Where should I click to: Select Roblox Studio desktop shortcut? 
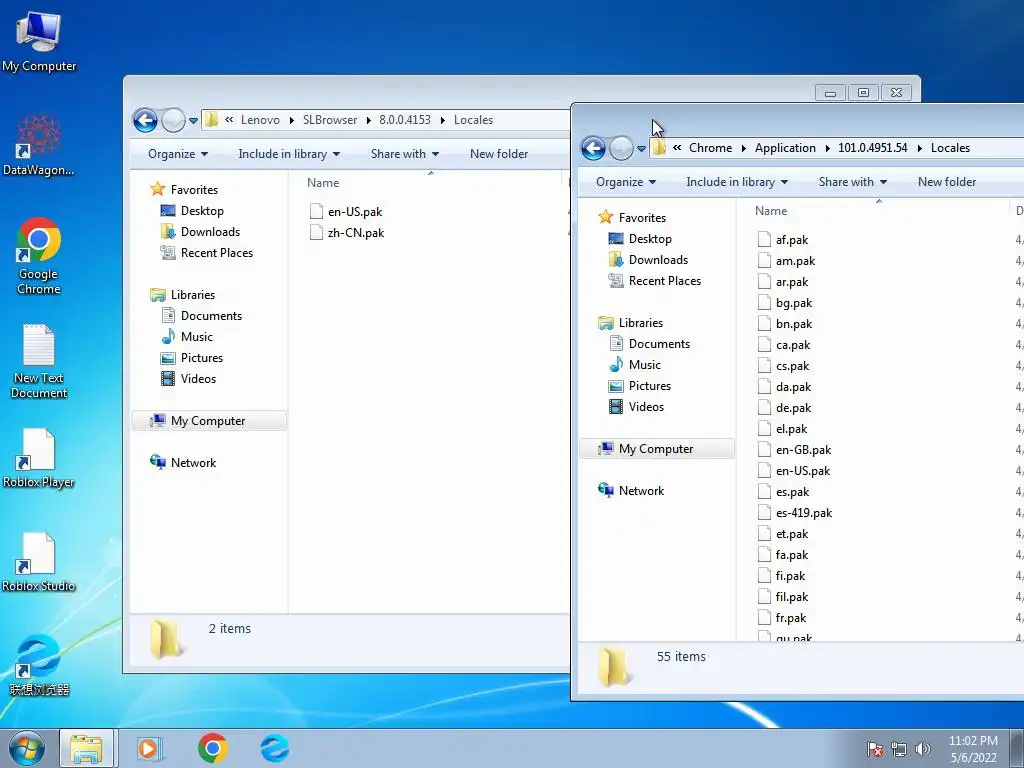pyautogui.click(x=39, y=562)
